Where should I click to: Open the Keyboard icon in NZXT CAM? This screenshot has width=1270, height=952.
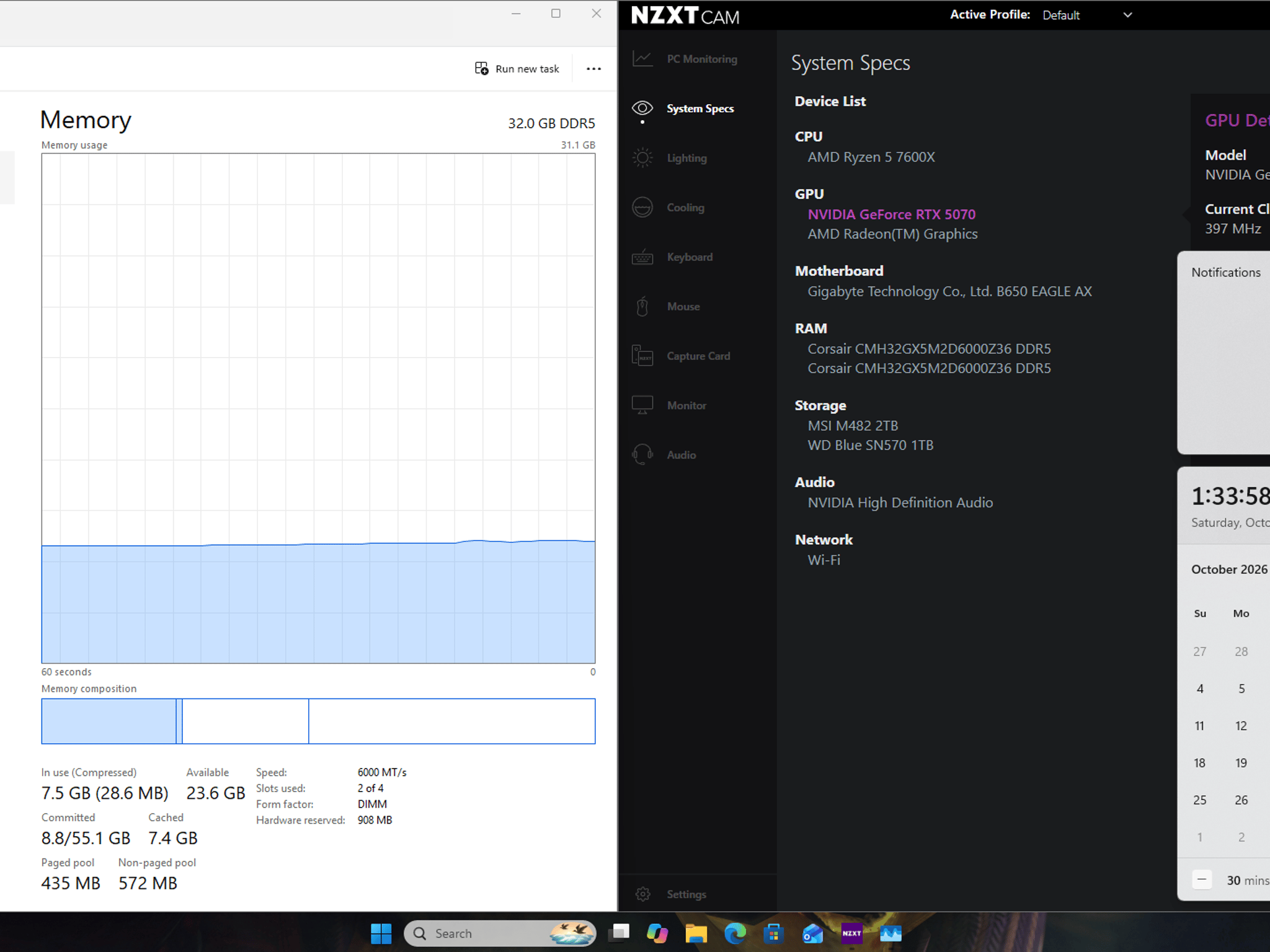(x=642, y=257)
